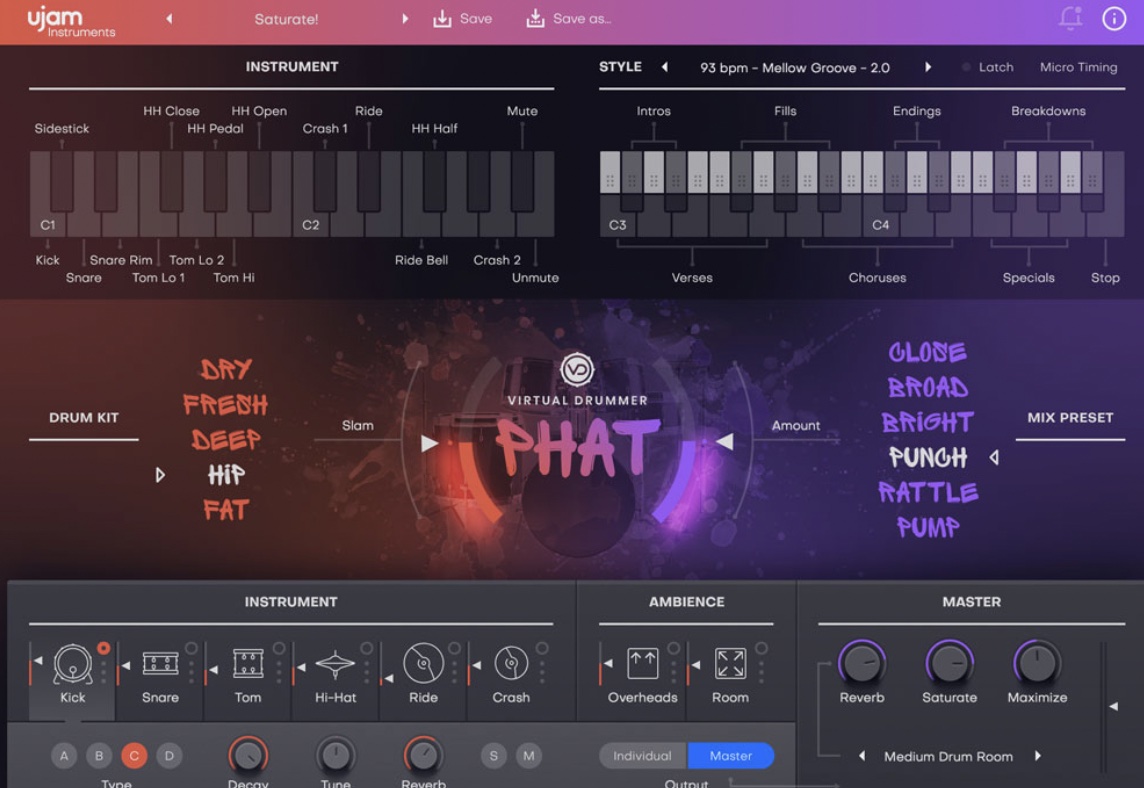Toggle the Room power indicator
1144x788 pixels.
[761, 648]
